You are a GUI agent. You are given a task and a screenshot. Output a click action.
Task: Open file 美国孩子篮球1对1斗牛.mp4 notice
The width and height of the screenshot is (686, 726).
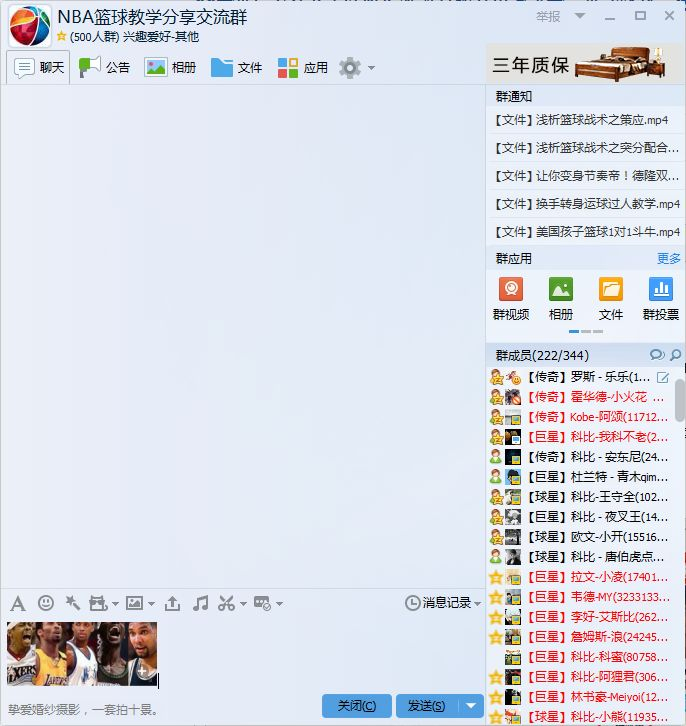coord(586,232)
